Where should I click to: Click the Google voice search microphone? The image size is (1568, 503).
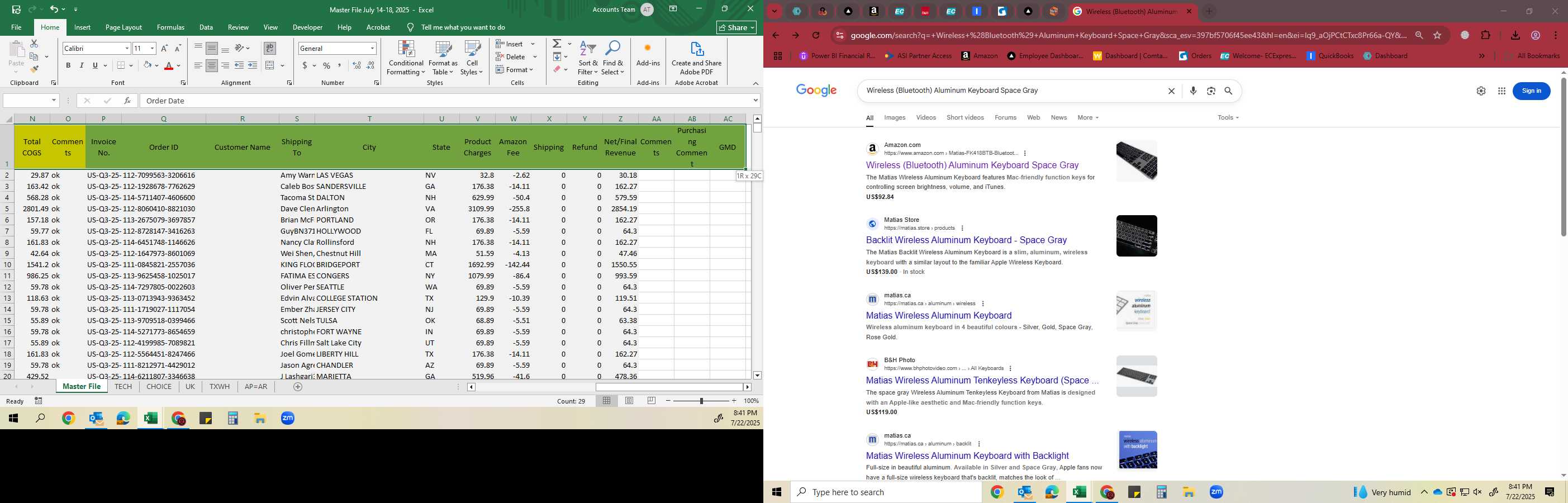pos(1193,91)
